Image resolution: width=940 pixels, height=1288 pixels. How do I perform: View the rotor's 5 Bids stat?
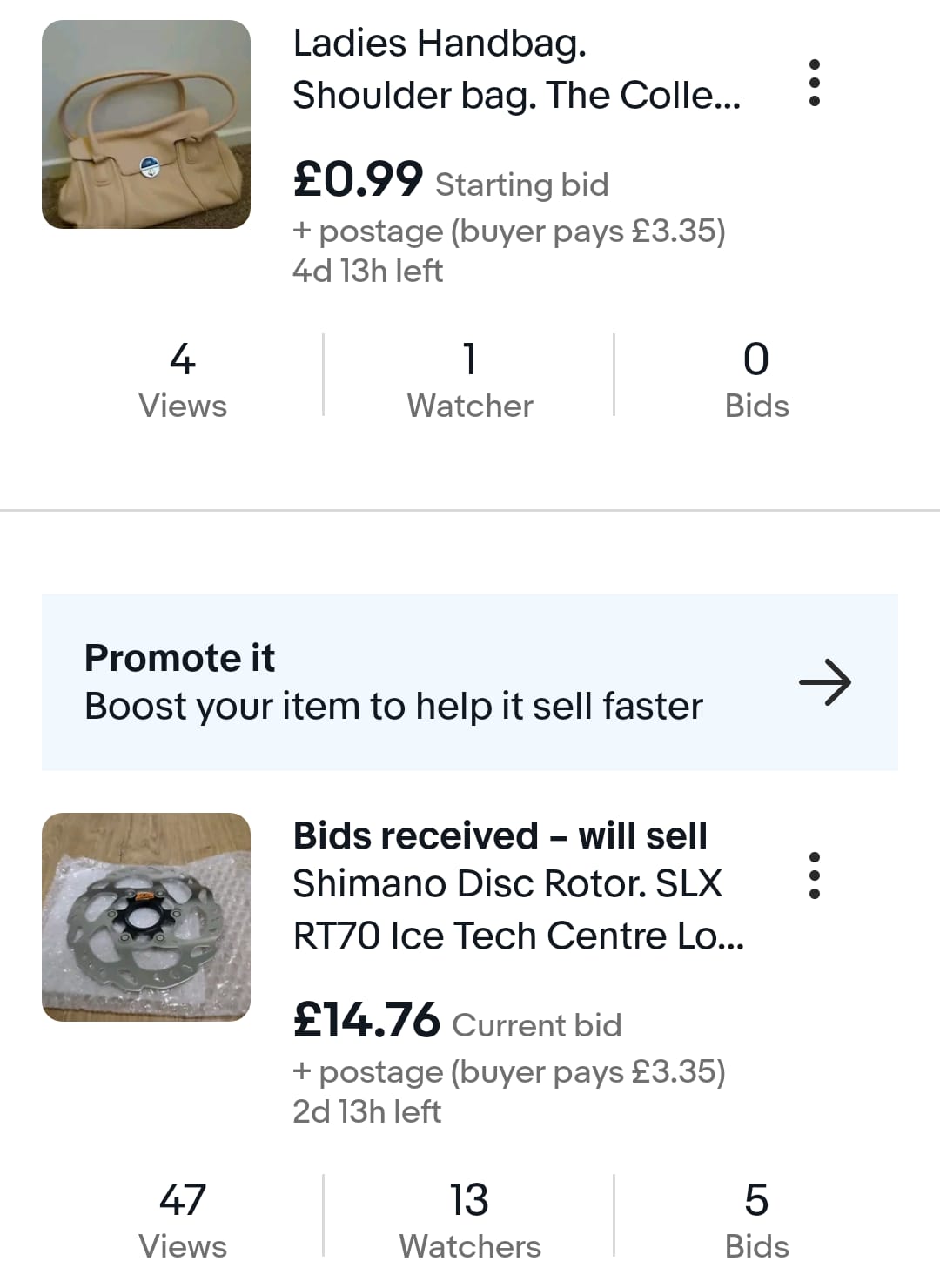click(756, 1221)
